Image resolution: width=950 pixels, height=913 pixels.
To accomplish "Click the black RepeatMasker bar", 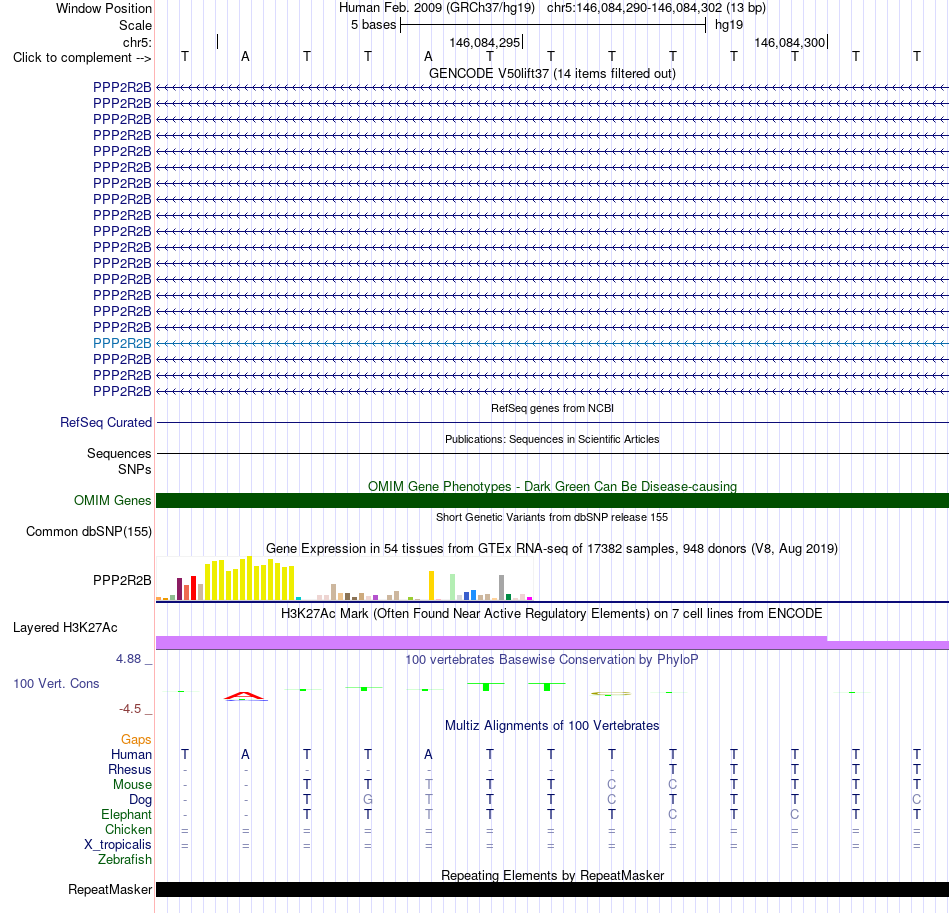I will tap(552, 889).
